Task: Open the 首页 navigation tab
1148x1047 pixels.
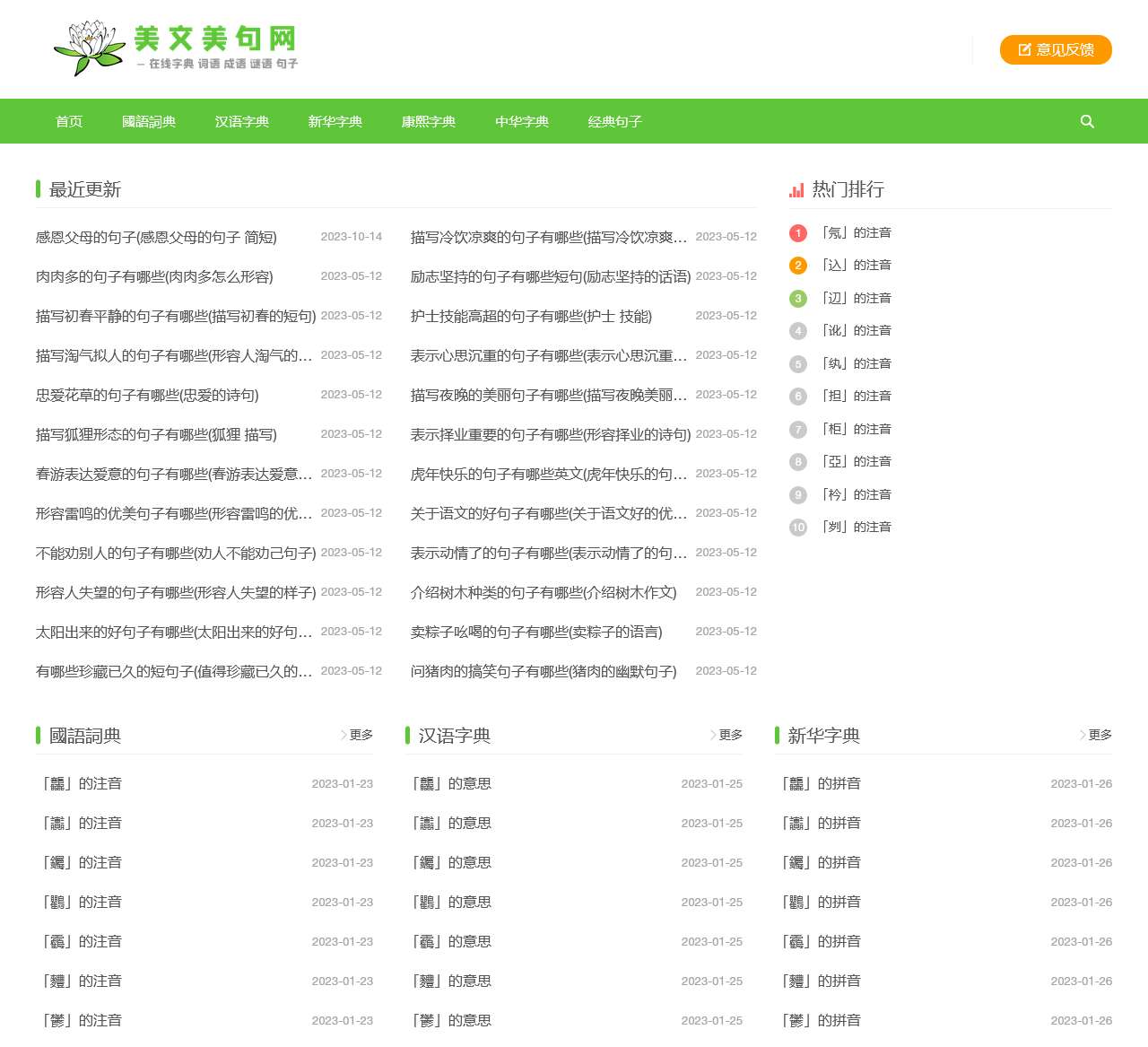Action: [69, 121]
